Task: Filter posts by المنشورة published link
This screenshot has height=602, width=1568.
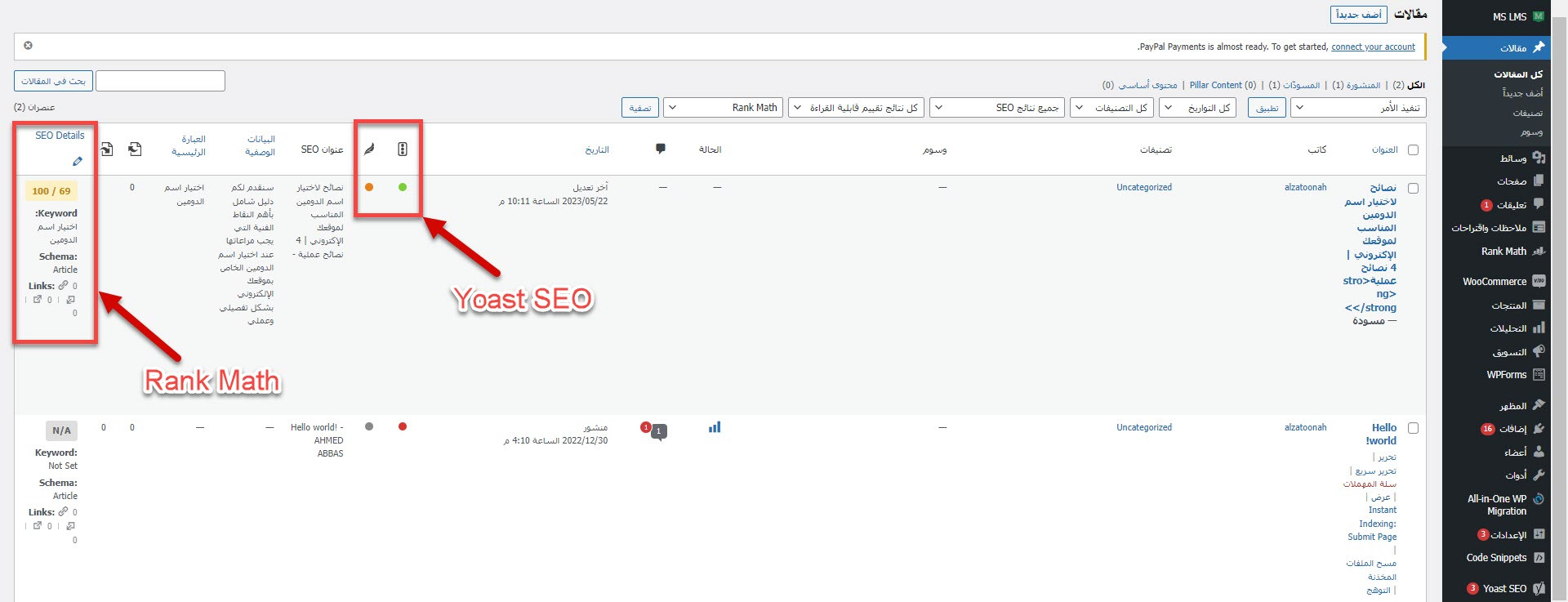Action: click(1363, 85)
